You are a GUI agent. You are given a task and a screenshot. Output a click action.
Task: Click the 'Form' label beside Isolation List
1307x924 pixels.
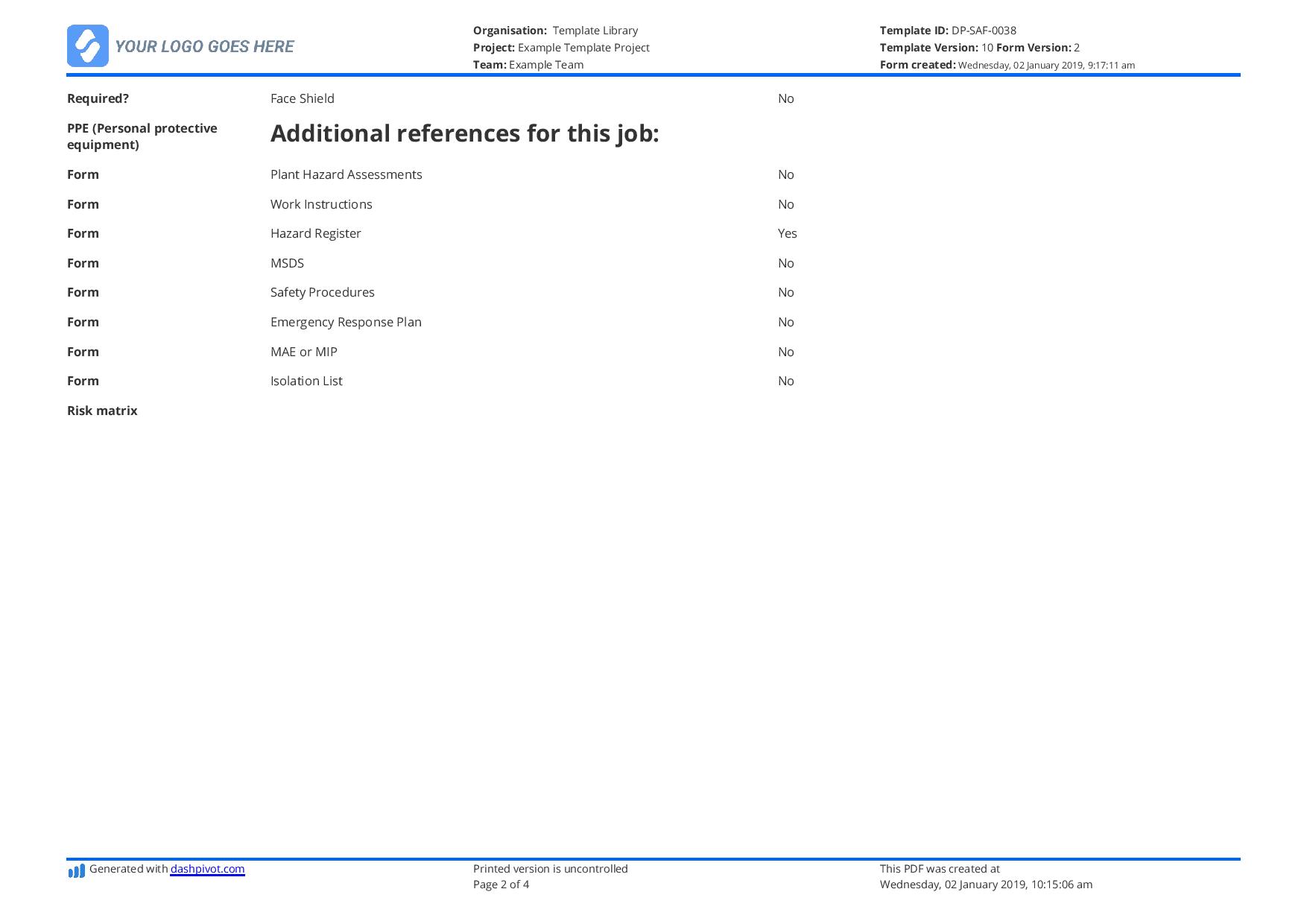(83, 381)
